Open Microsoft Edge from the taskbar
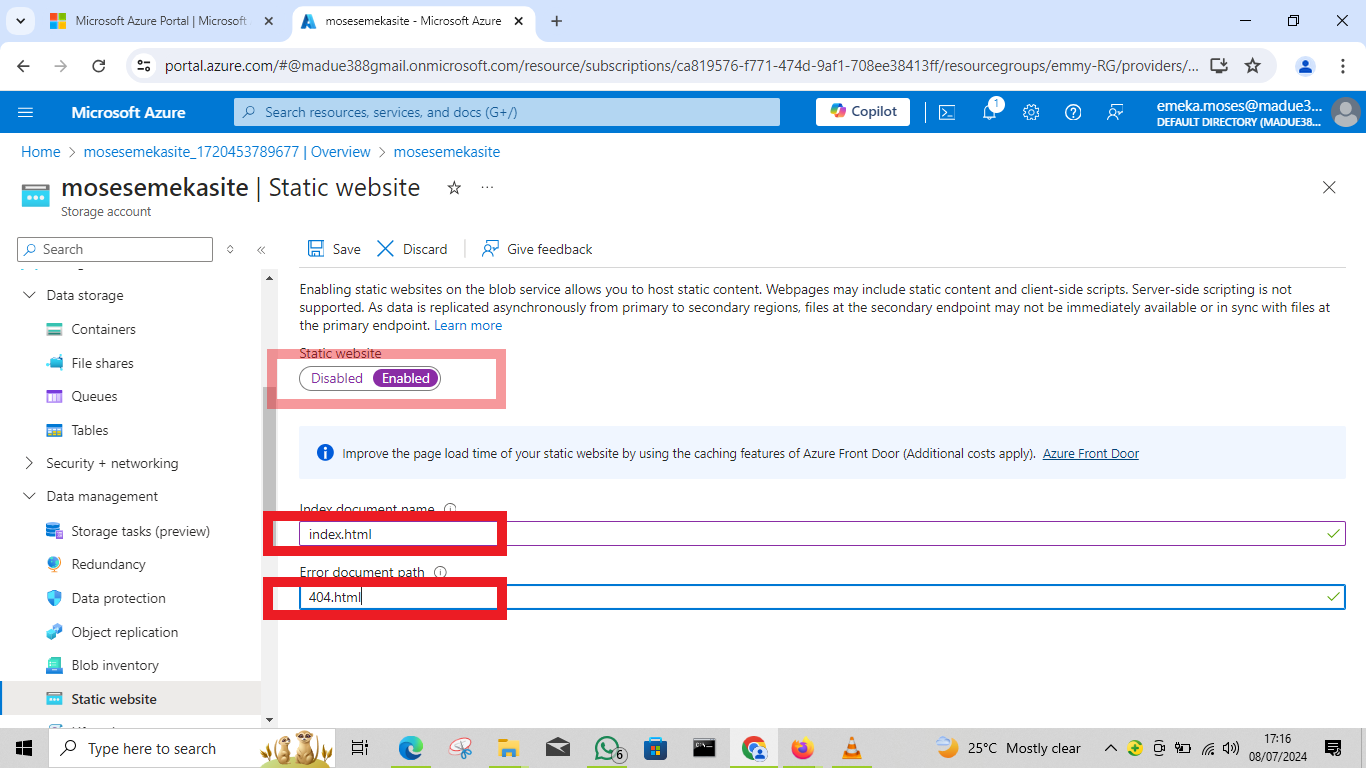 pos(411,748)
